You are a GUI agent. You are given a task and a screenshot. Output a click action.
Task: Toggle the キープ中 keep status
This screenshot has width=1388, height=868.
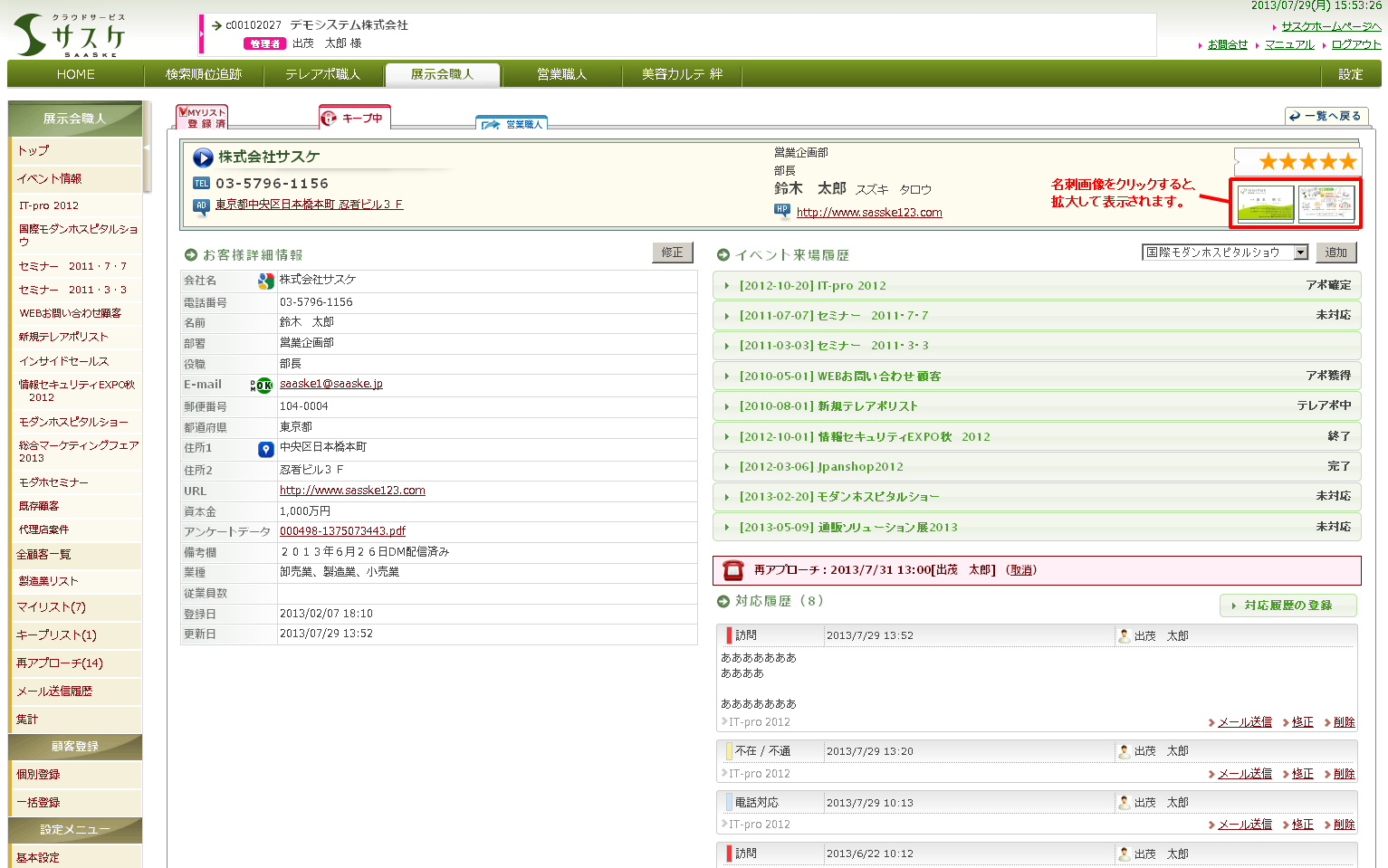(x=352, y=118)
